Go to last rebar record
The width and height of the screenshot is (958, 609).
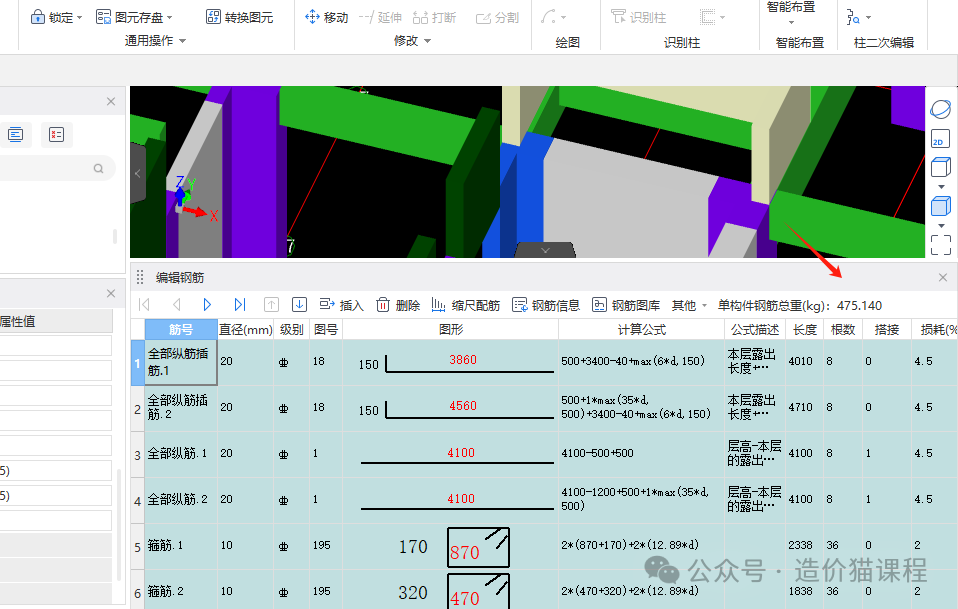point(240,304)
